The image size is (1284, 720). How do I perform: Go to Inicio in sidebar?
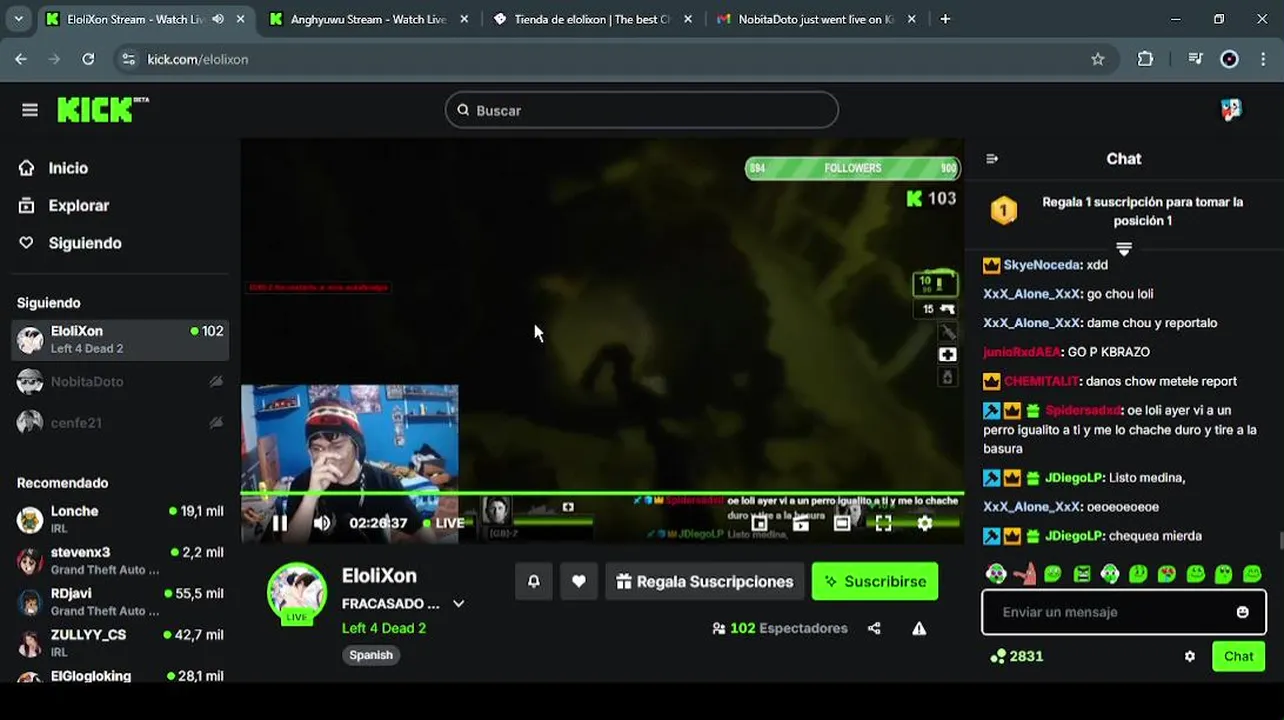[x=54, y=168]
